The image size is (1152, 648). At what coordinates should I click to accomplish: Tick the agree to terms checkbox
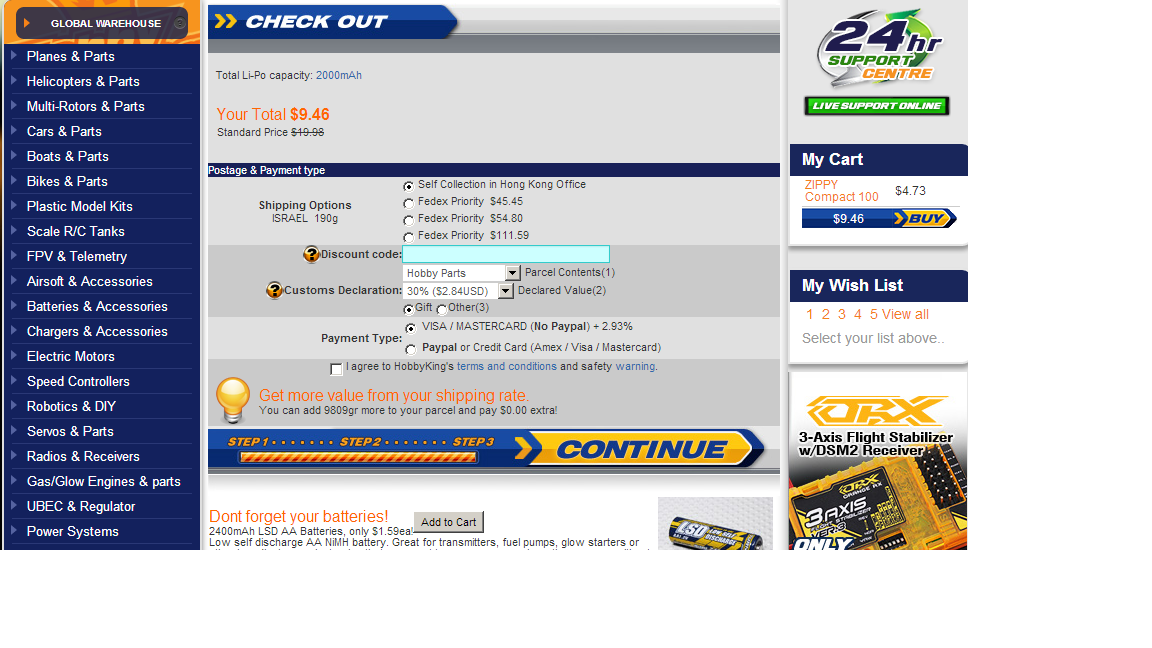click(x=336, y=369)
